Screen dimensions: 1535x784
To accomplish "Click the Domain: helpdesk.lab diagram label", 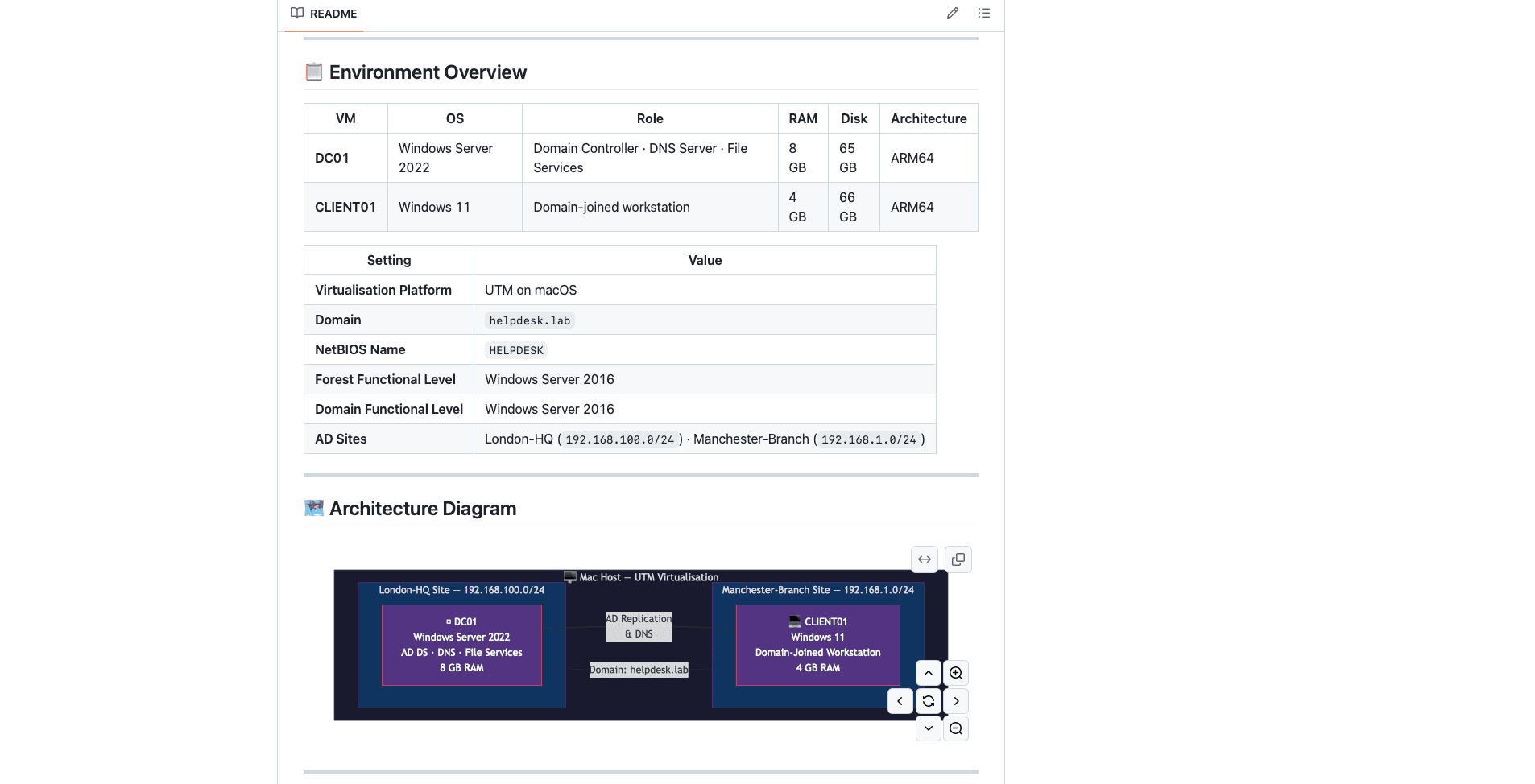I will 639,670.
